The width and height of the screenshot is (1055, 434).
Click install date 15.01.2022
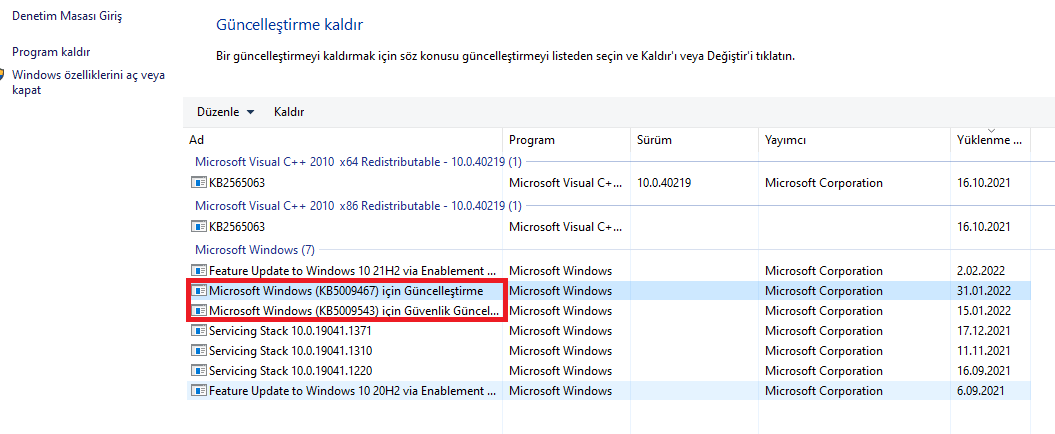pos(984,311)
